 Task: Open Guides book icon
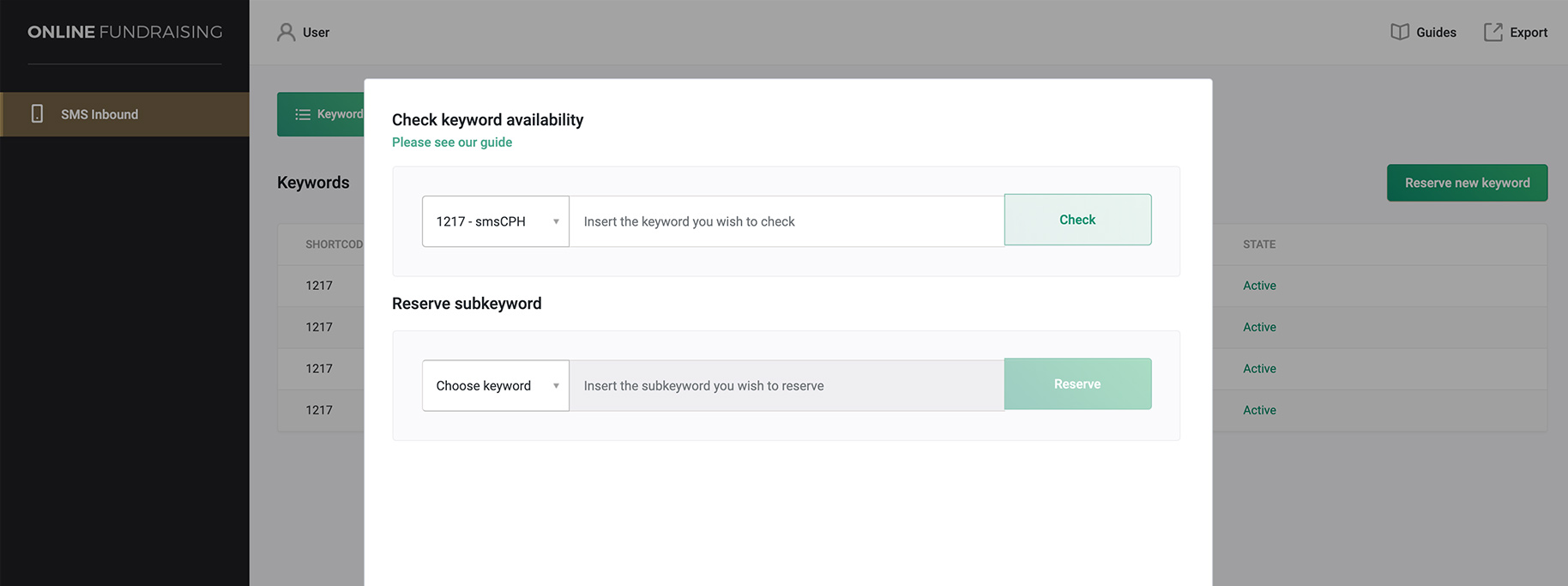pyautogui.click(x=1400, y=33)
